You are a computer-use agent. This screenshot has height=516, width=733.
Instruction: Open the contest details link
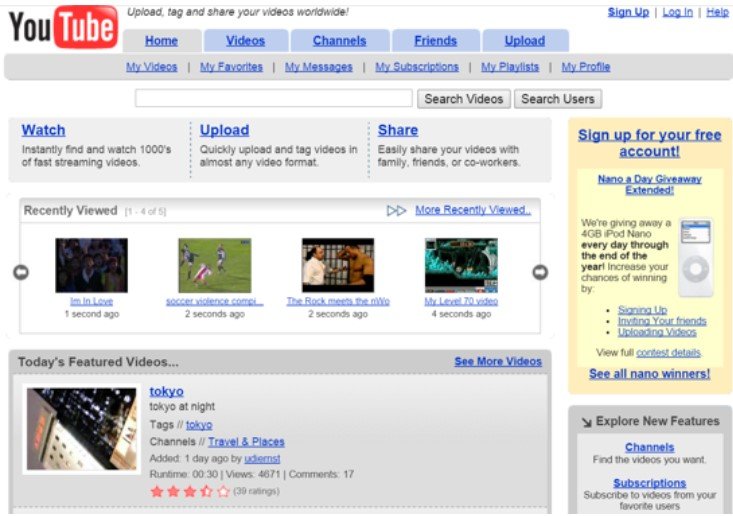point(668,353)
